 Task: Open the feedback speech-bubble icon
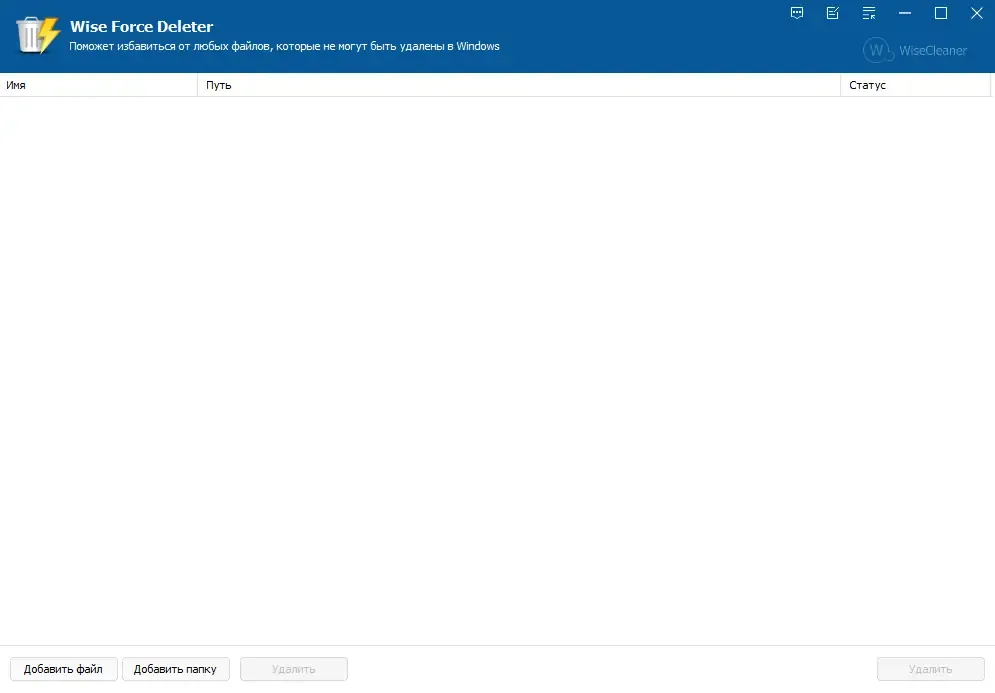point(797,13)
